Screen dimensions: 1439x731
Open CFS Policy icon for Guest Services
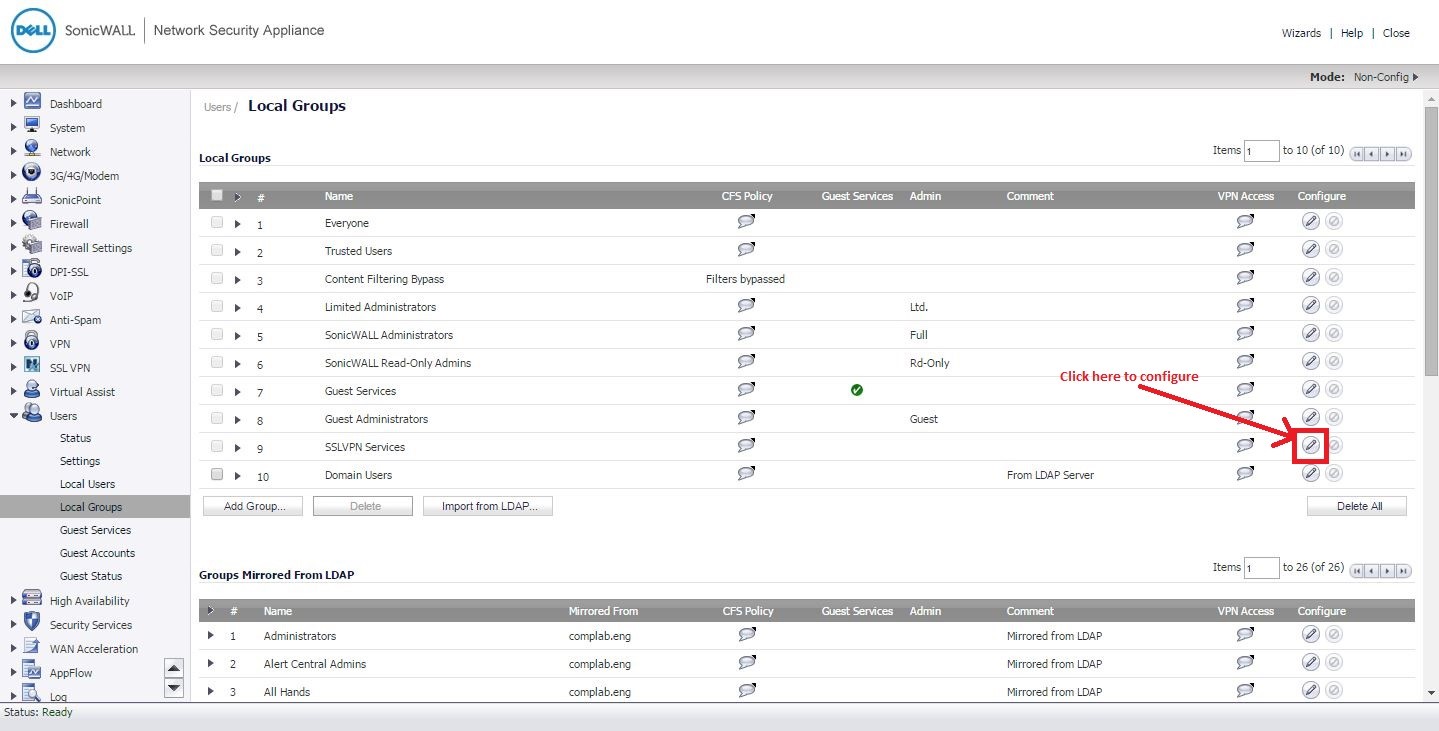click(x=746, y=389)
